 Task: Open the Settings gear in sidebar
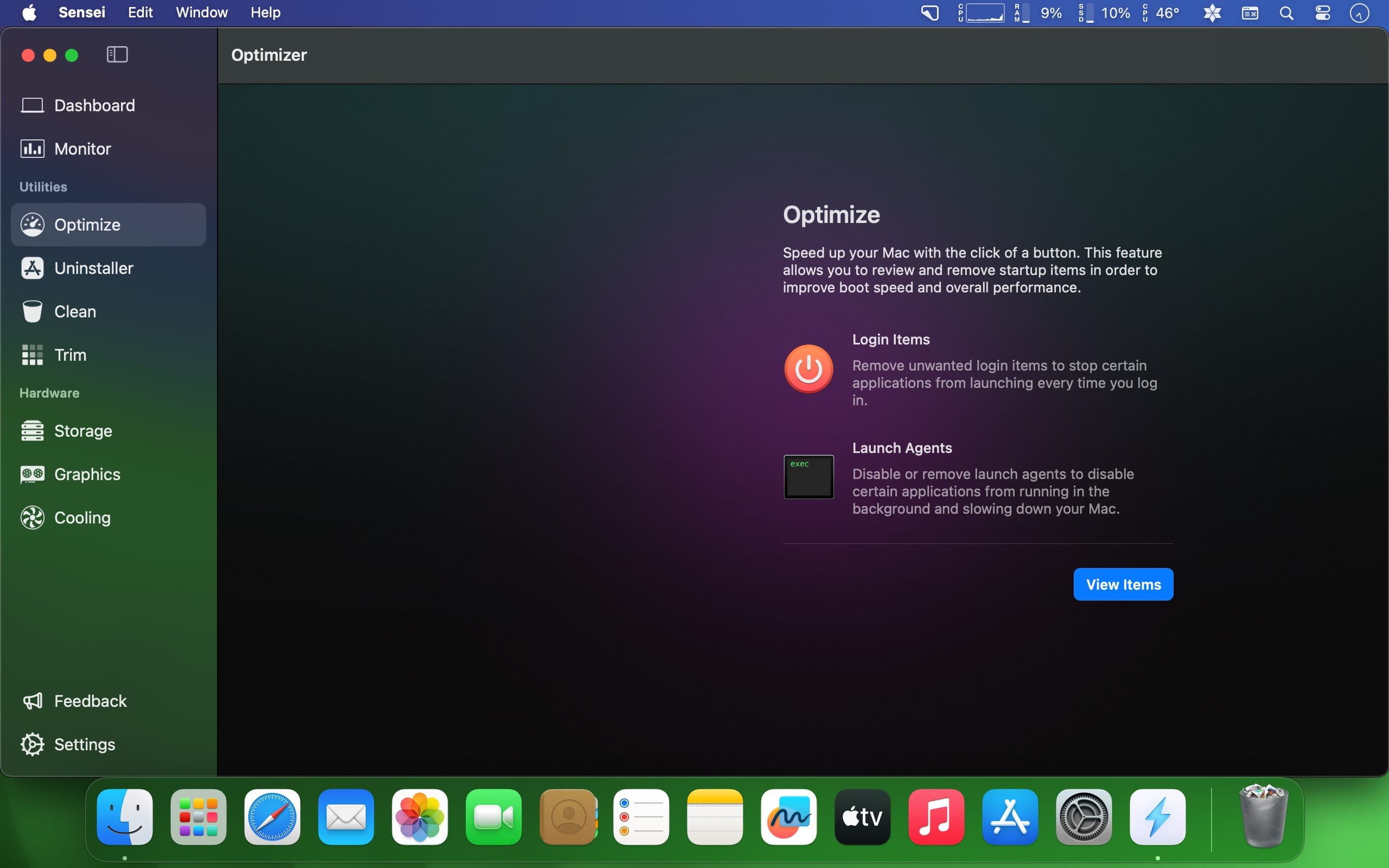(x=84, y=744)
